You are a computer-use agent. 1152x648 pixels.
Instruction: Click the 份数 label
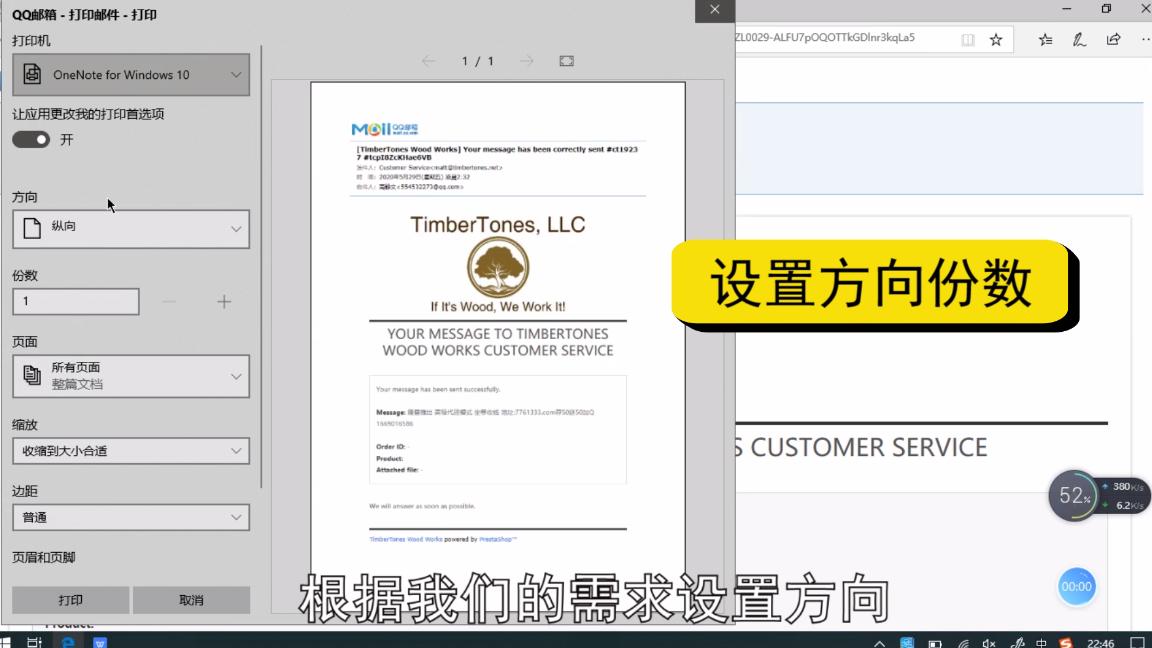pyautogui.click(x=24, y=276)
